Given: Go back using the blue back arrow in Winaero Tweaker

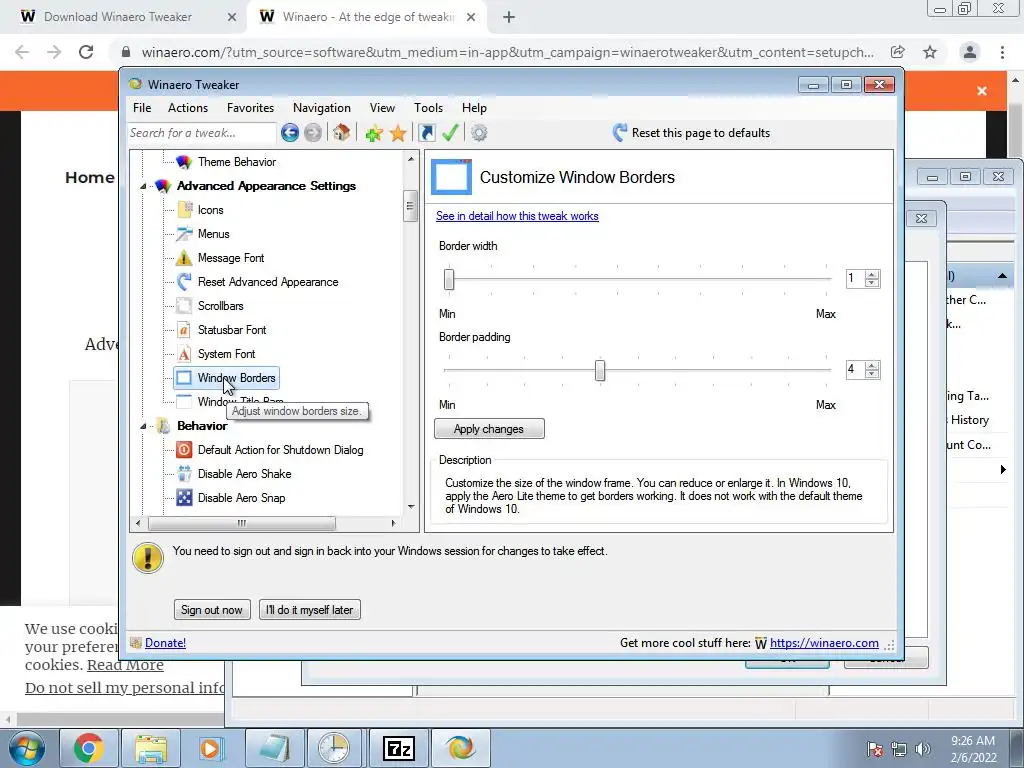Looking at the screenshot, I should [290, 133].
